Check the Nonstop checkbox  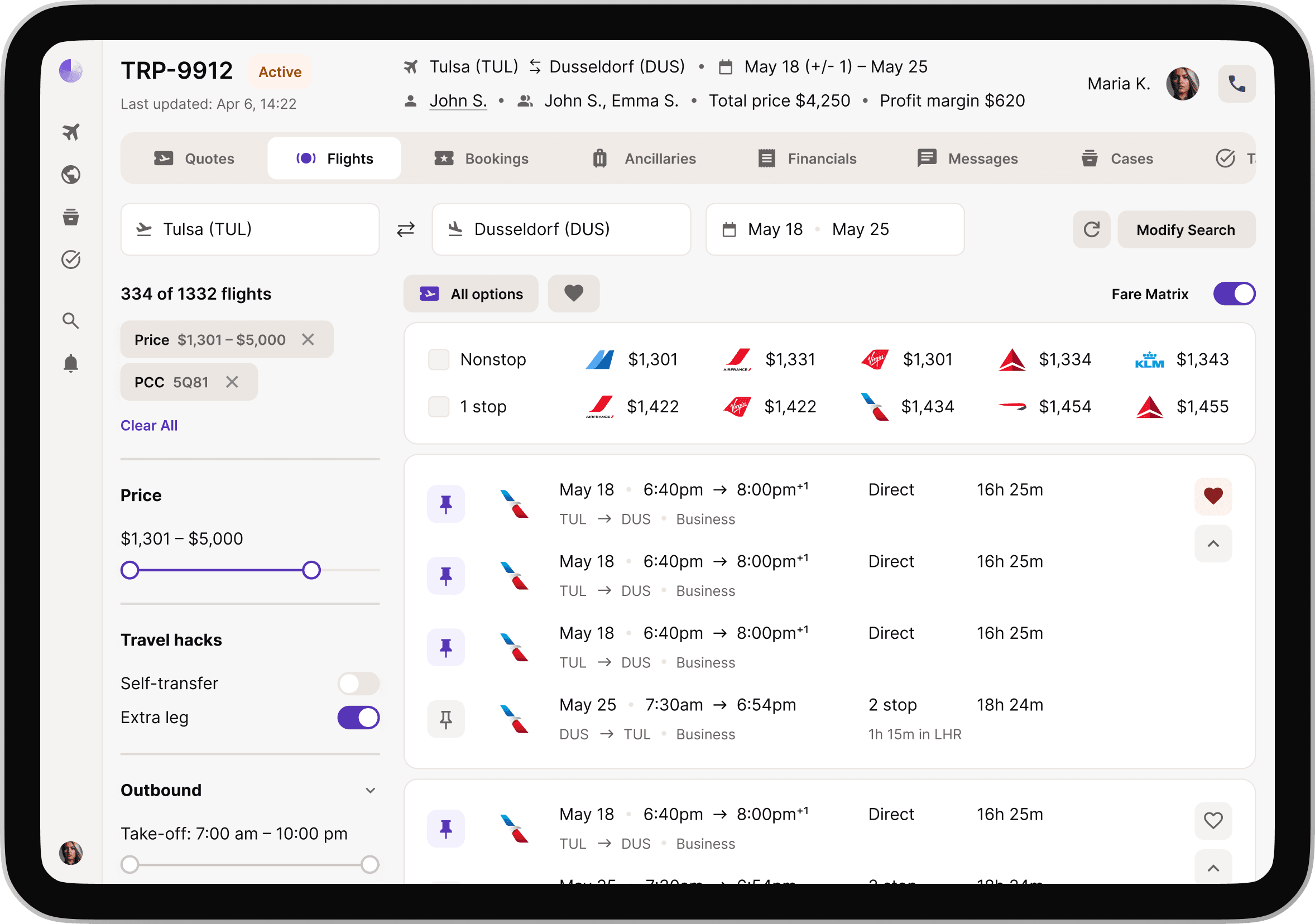(x=439, y=359)
